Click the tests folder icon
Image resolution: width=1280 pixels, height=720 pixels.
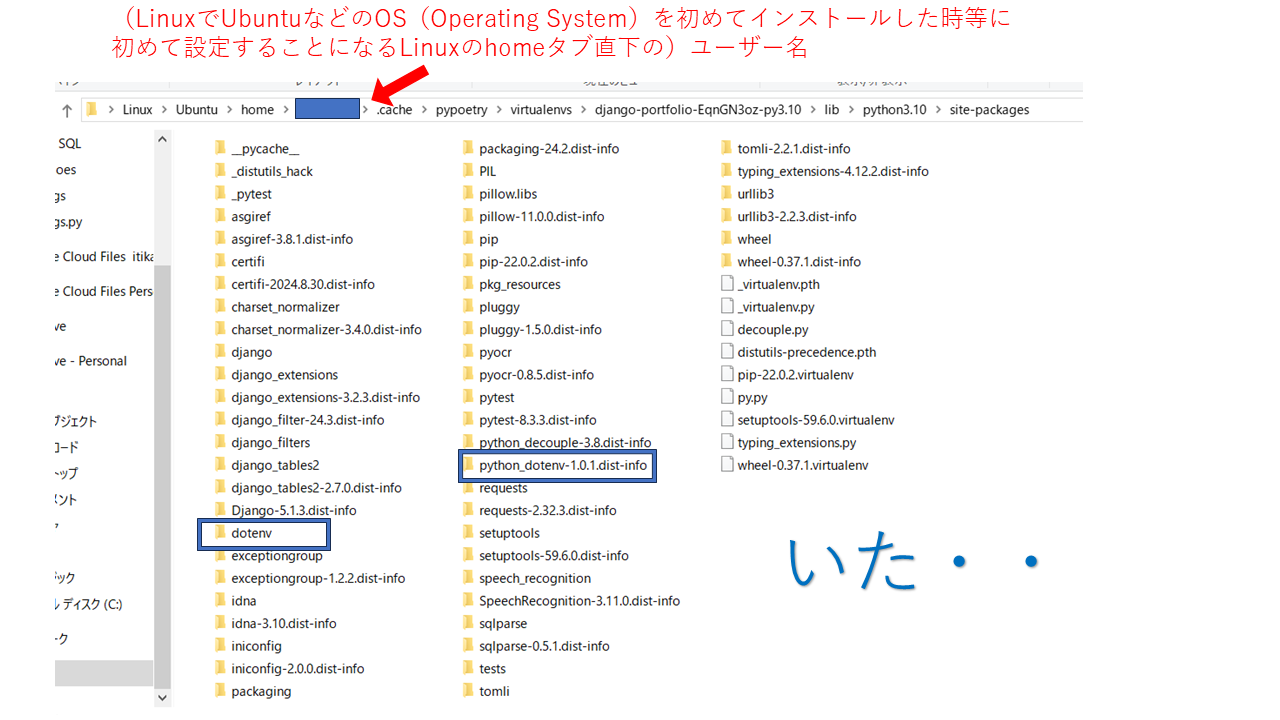(468, 668)
